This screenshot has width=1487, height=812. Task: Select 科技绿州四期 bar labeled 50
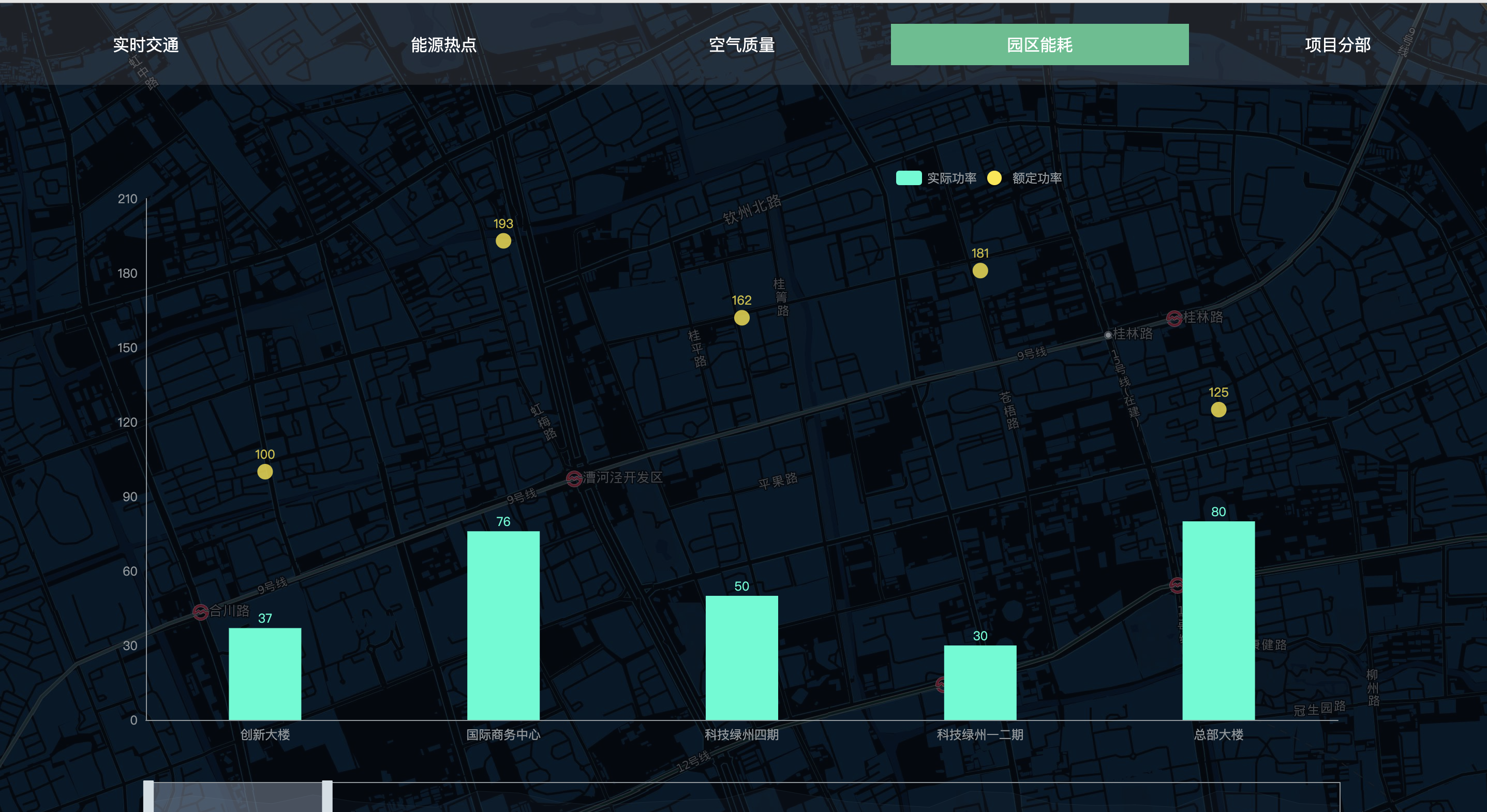tap(741, 657)
